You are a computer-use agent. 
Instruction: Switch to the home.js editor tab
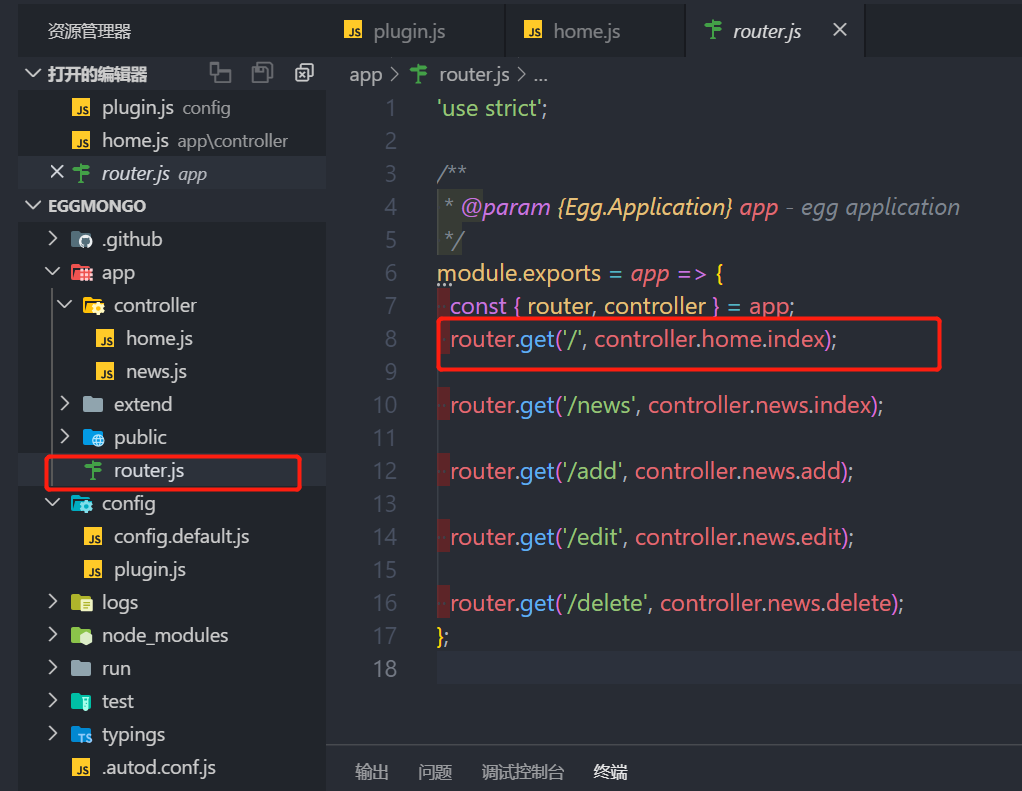pyautogui.click(x=586, y=31)
